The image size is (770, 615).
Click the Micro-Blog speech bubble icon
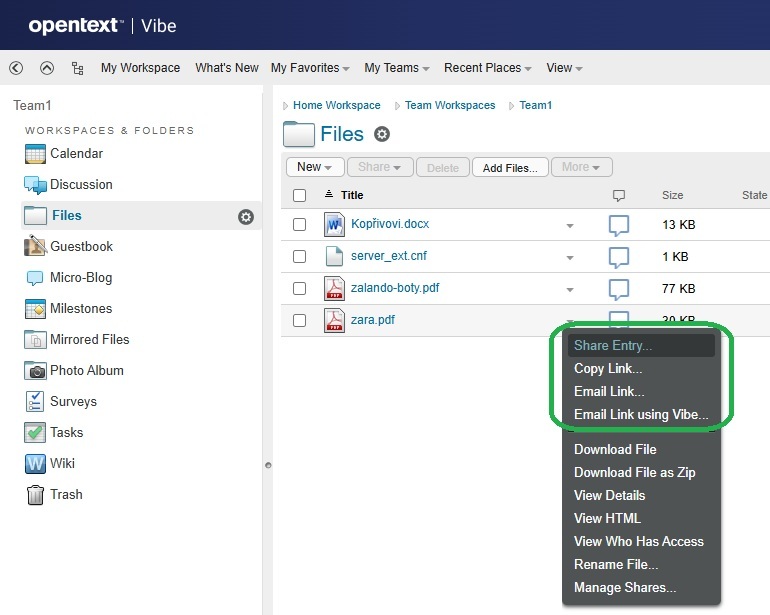point(34,278)
